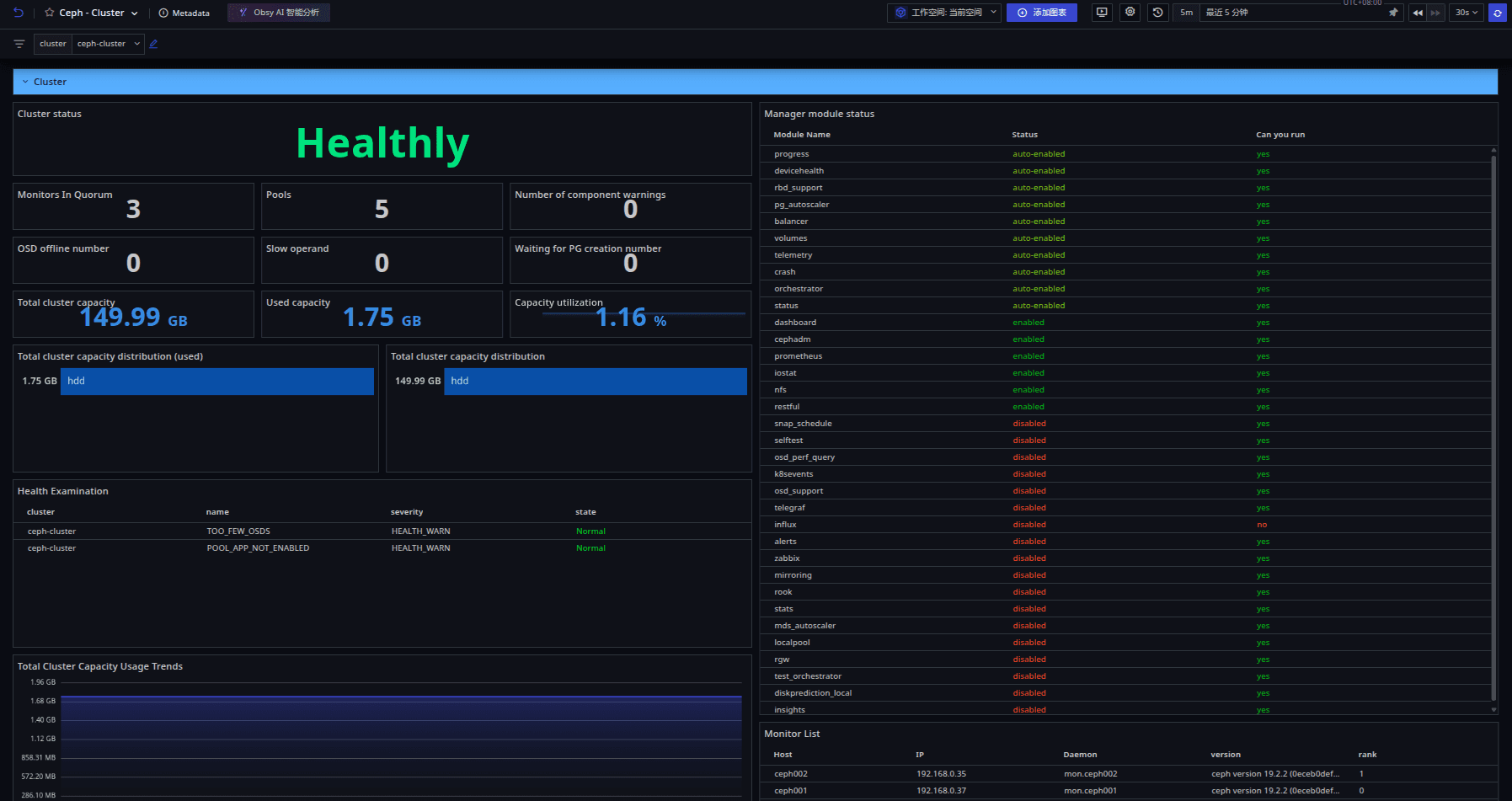The height and width of the screenshot is (801, 1512).
Task: Sort Health Examination by severity column
Action: [407, 512]
